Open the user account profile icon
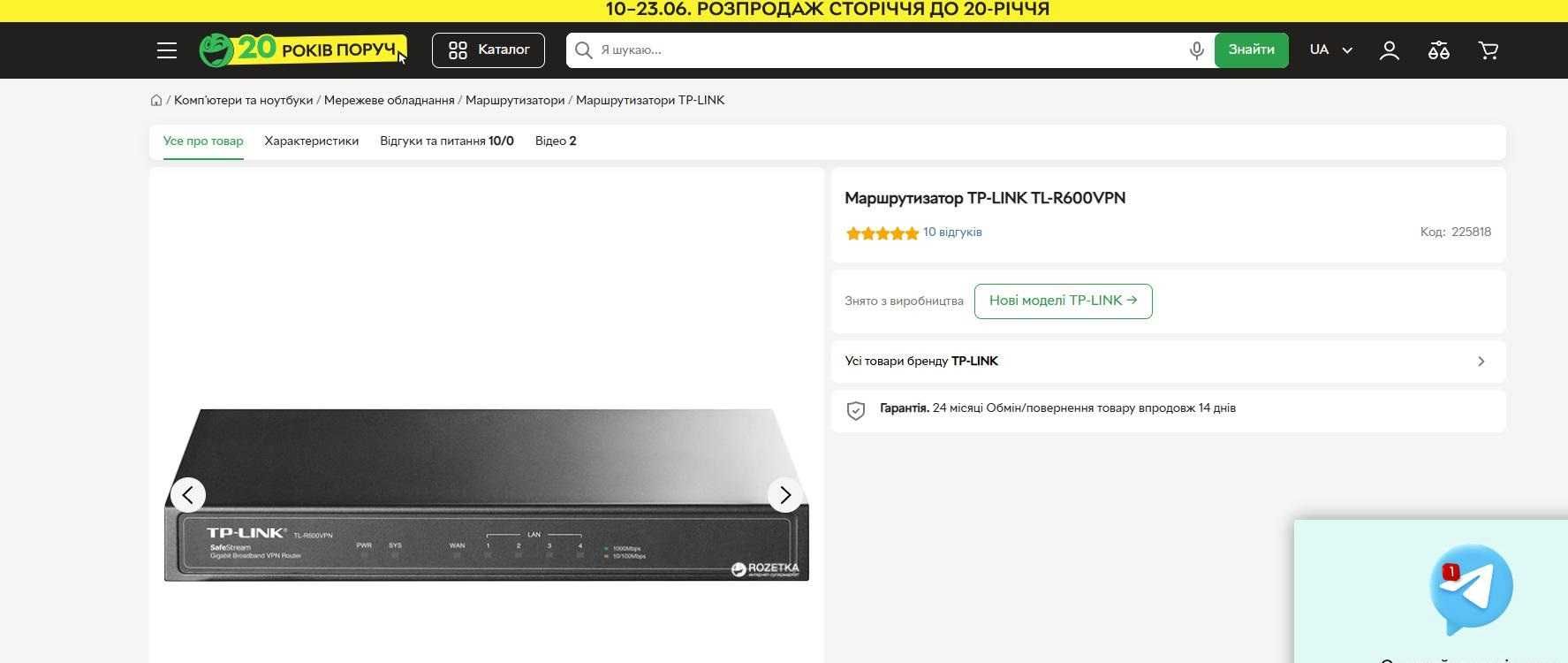This screenshot has height=663, width=1568. coord(1390,50)
